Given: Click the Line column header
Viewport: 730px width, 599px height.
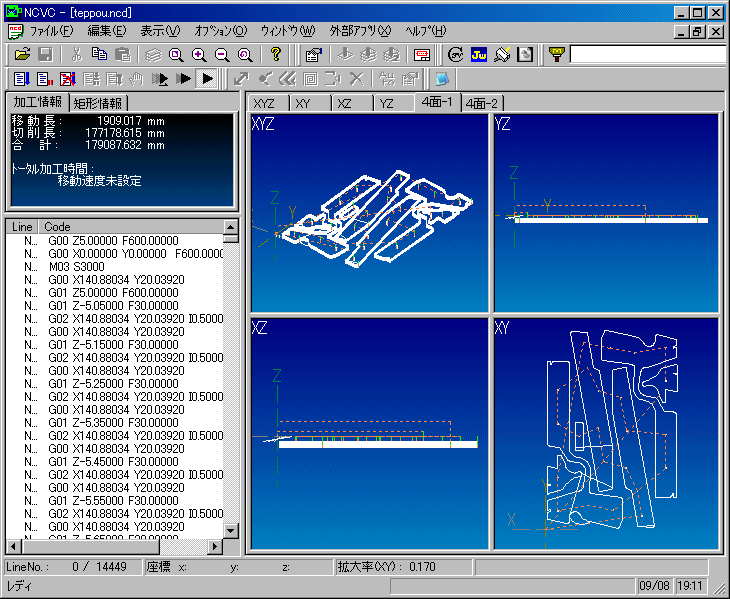Looking at the screenshot, I should pos(22,227).
